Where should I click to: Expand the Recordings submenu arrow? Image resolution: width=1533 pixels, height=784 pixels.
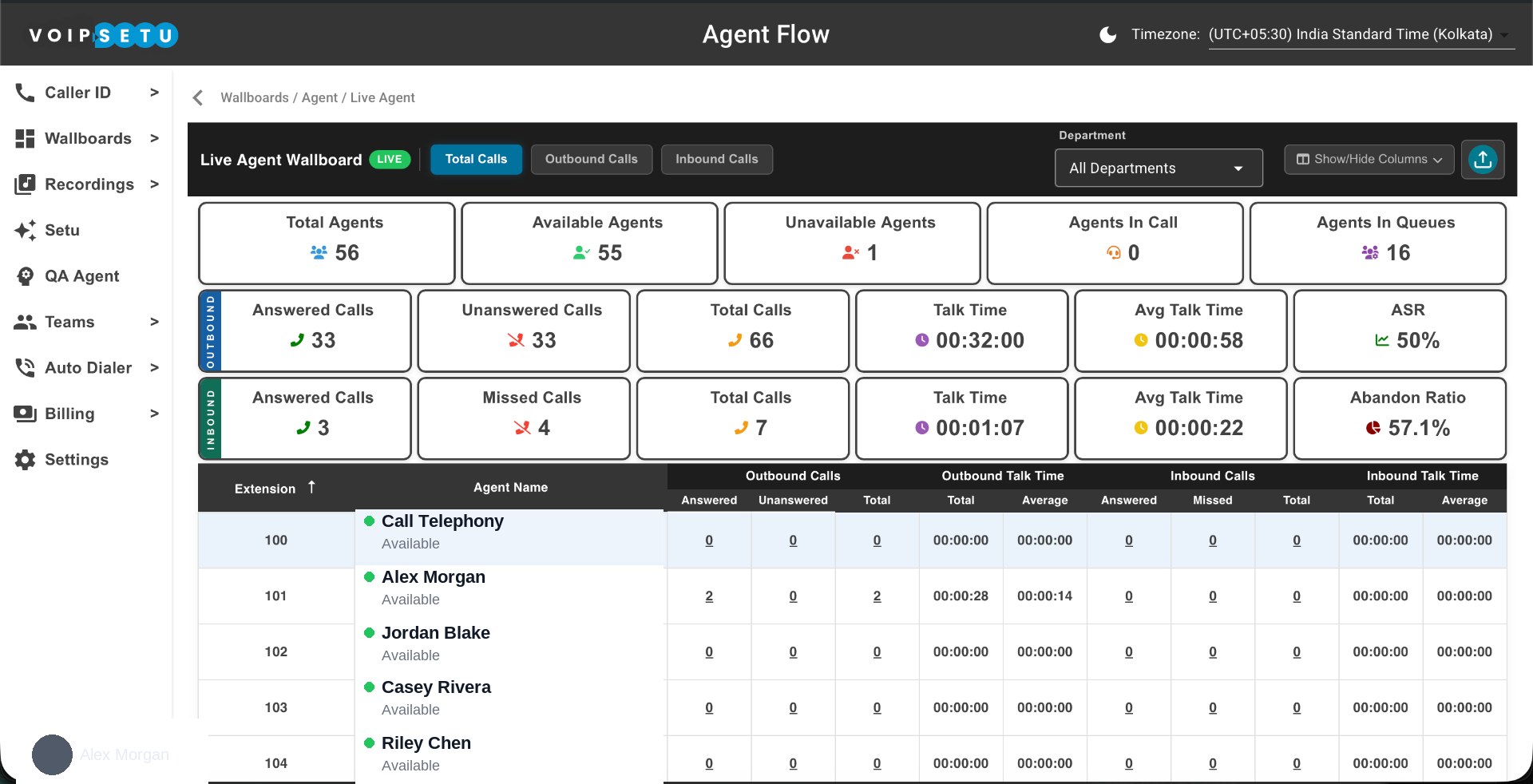(154, 184)
